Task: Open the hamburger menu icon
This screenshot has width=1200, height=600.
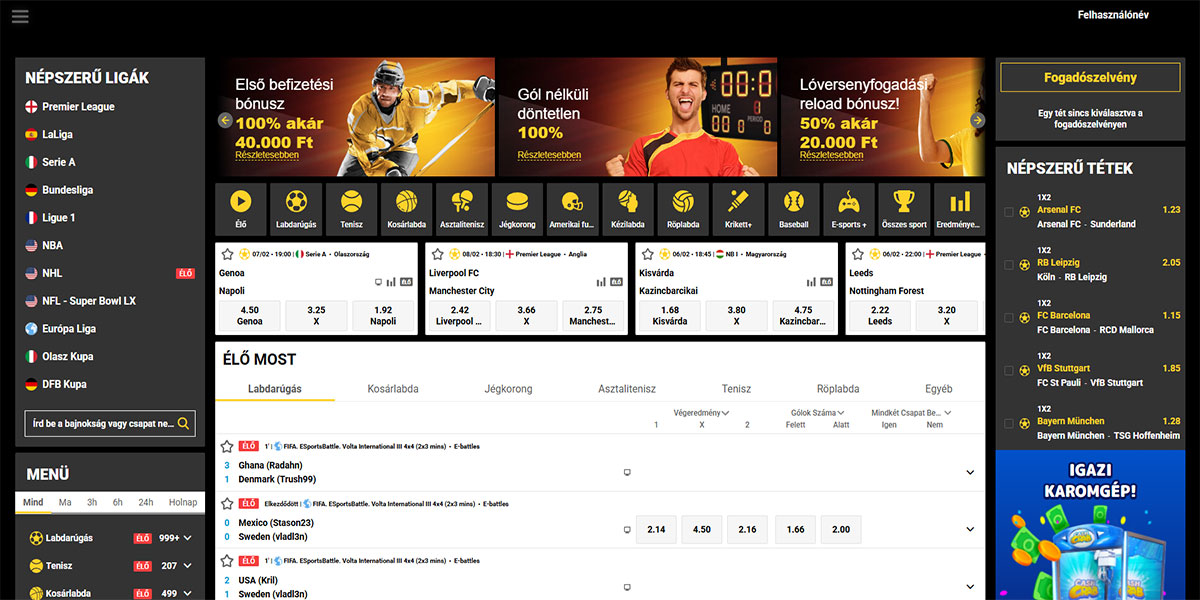Action: [20, 16]
